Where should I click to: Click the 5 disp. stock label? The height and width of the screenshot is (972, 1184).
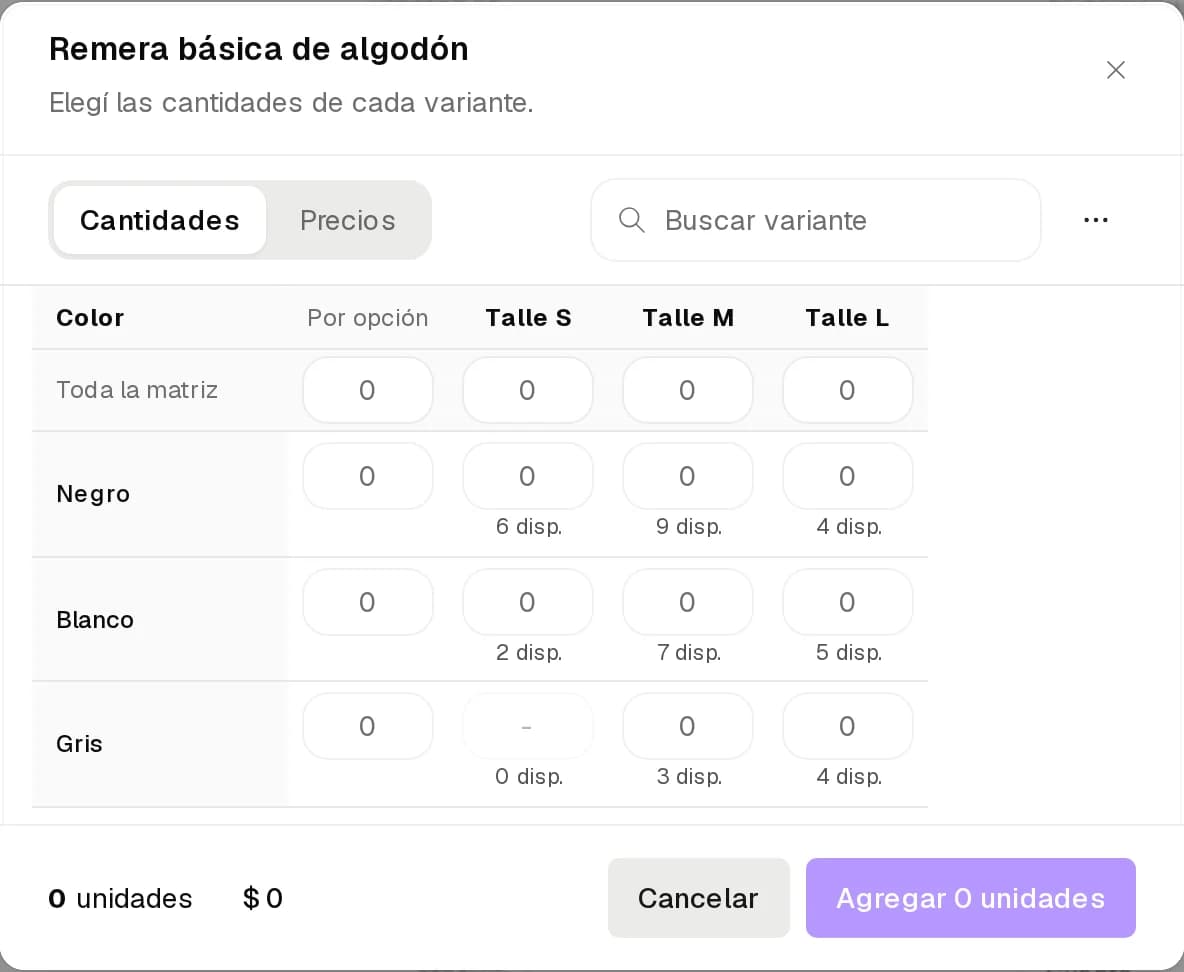coord(849,653)
